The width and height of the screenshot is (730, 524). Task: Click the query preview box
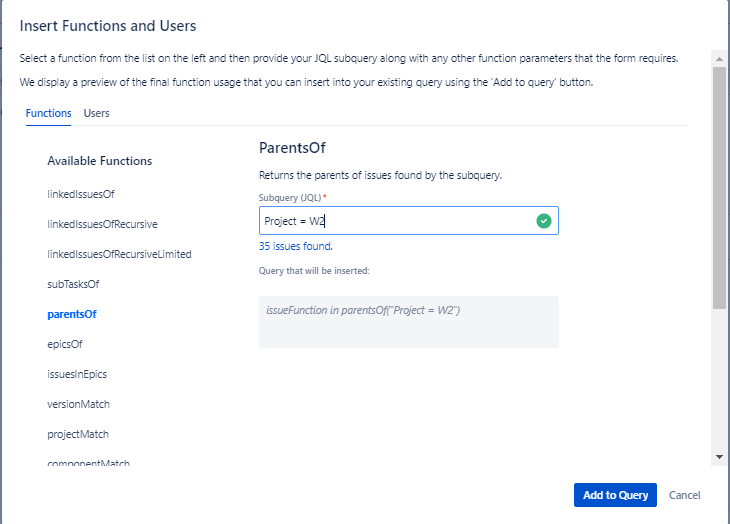(408, 321)
